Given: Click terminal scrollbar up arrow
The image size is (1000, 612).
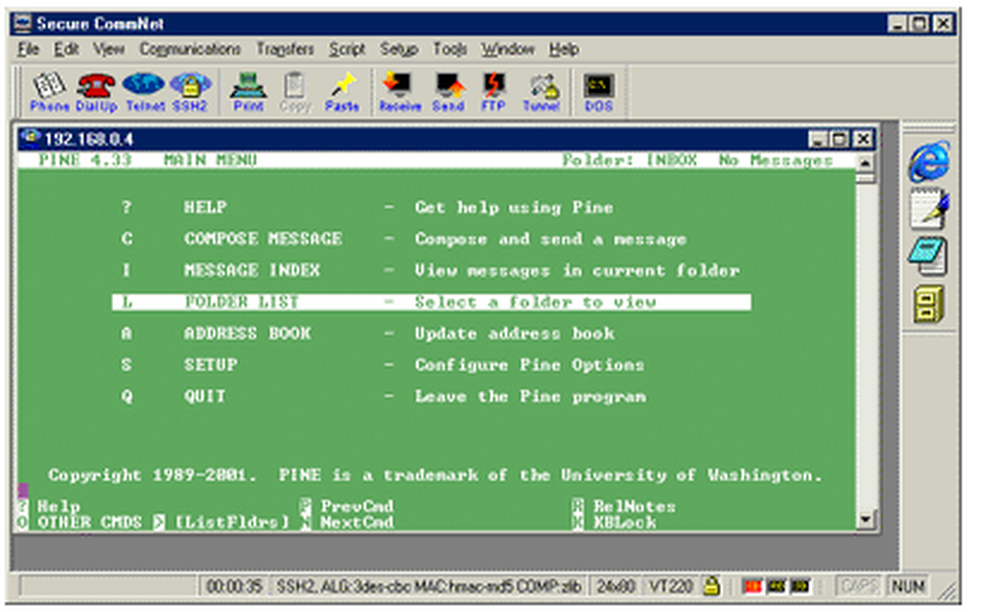Looking at the screenshot, I should coord(865,163).
